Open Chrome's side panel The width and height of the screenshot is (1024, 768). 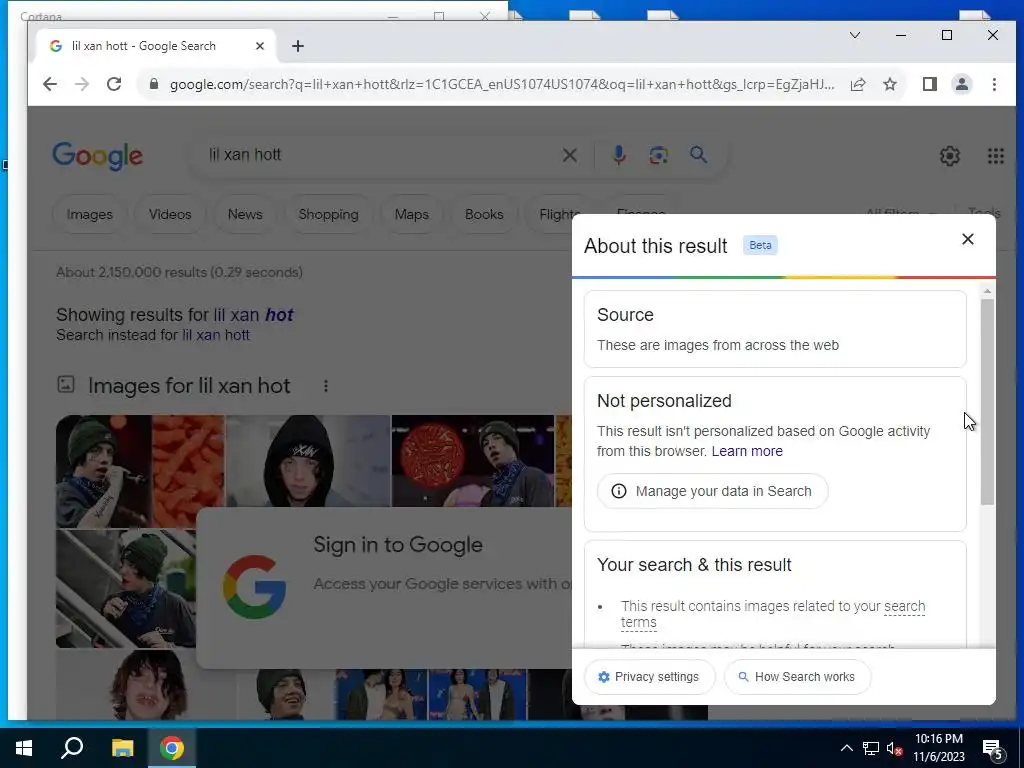(930, 84)
